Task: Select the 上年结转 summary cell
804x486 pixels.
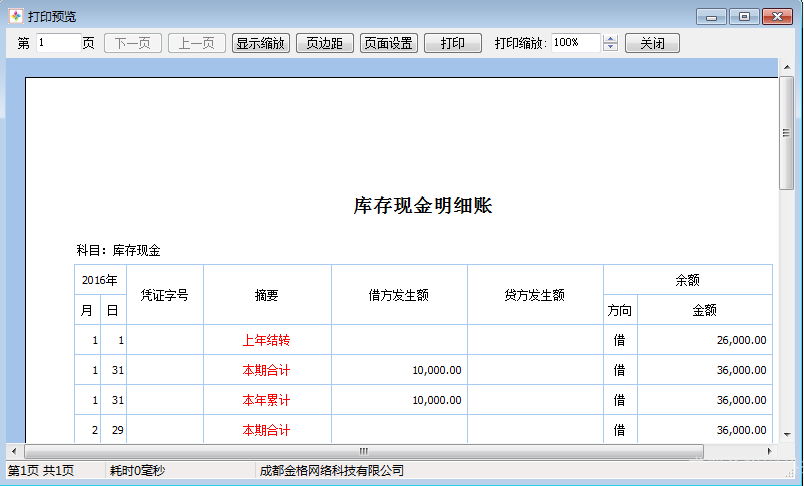Action: point(266,340)
